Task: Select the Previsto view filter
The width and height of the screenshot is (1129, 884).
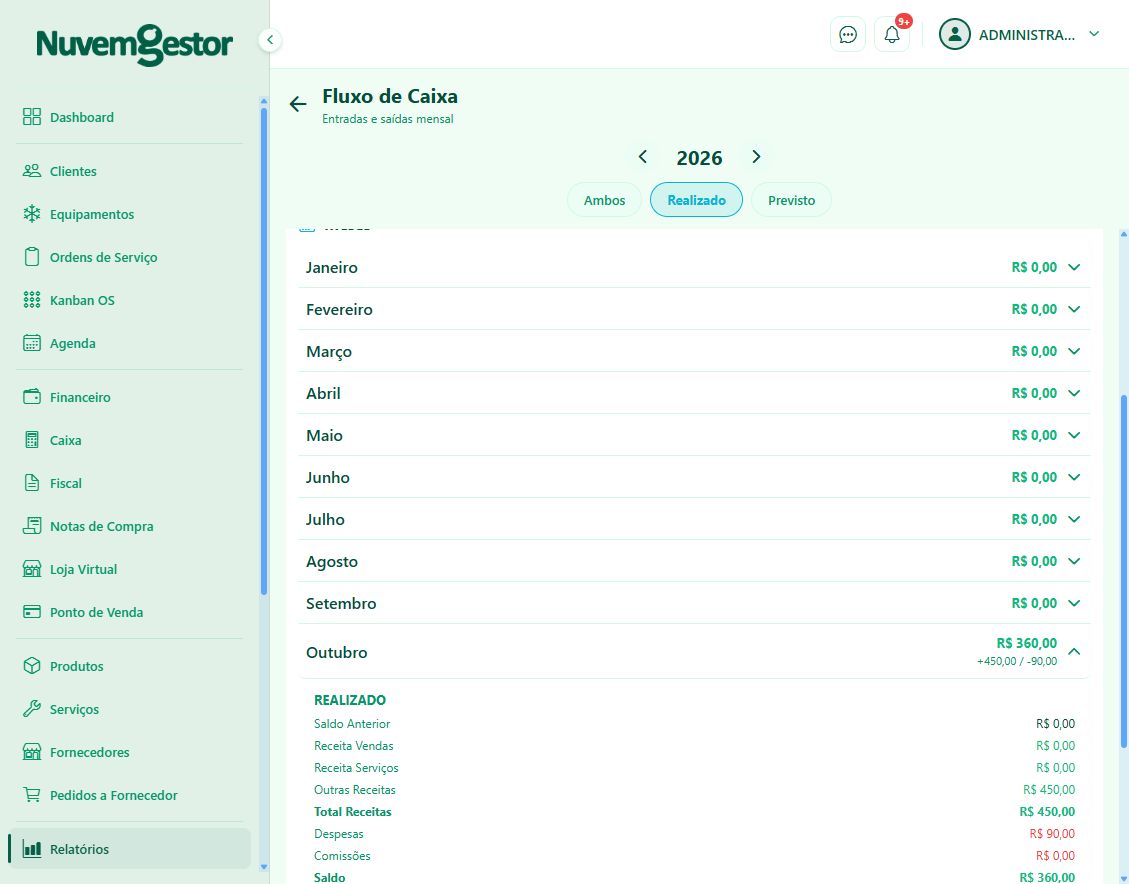Action: 791,200
